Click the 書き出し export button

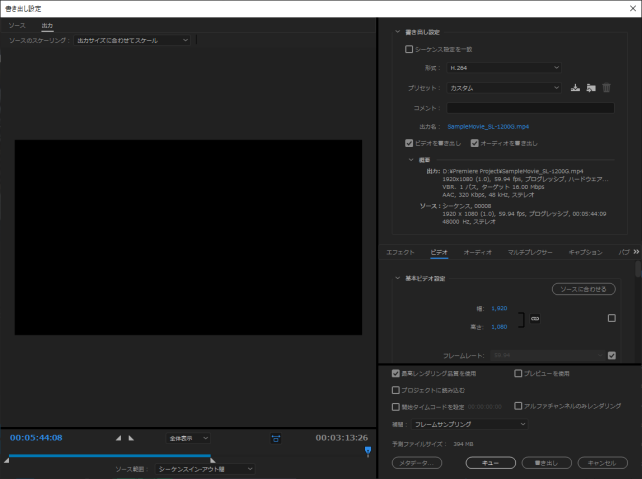click(x=547, y=463)
